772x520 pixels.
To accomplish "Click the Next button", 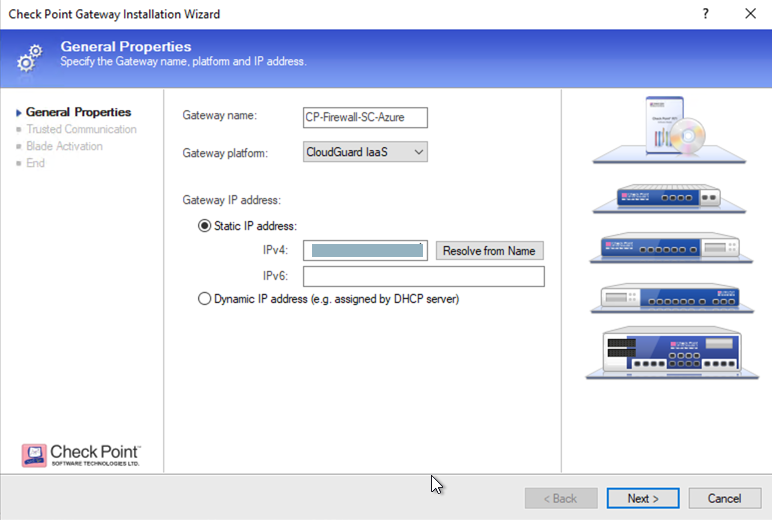I will (x=643, y=498).
